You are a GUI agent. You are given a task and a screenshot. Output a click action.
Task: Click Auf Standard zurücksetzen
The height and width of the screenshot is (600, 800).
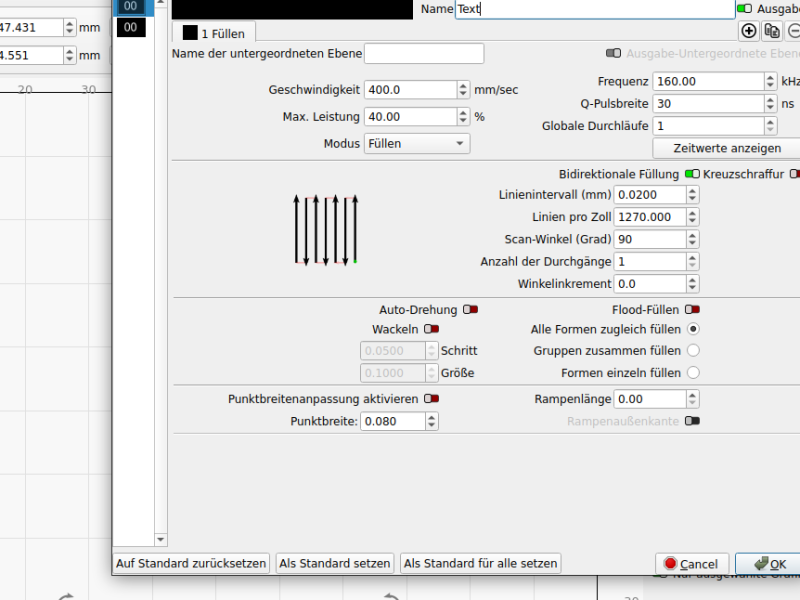click(191, 563)
